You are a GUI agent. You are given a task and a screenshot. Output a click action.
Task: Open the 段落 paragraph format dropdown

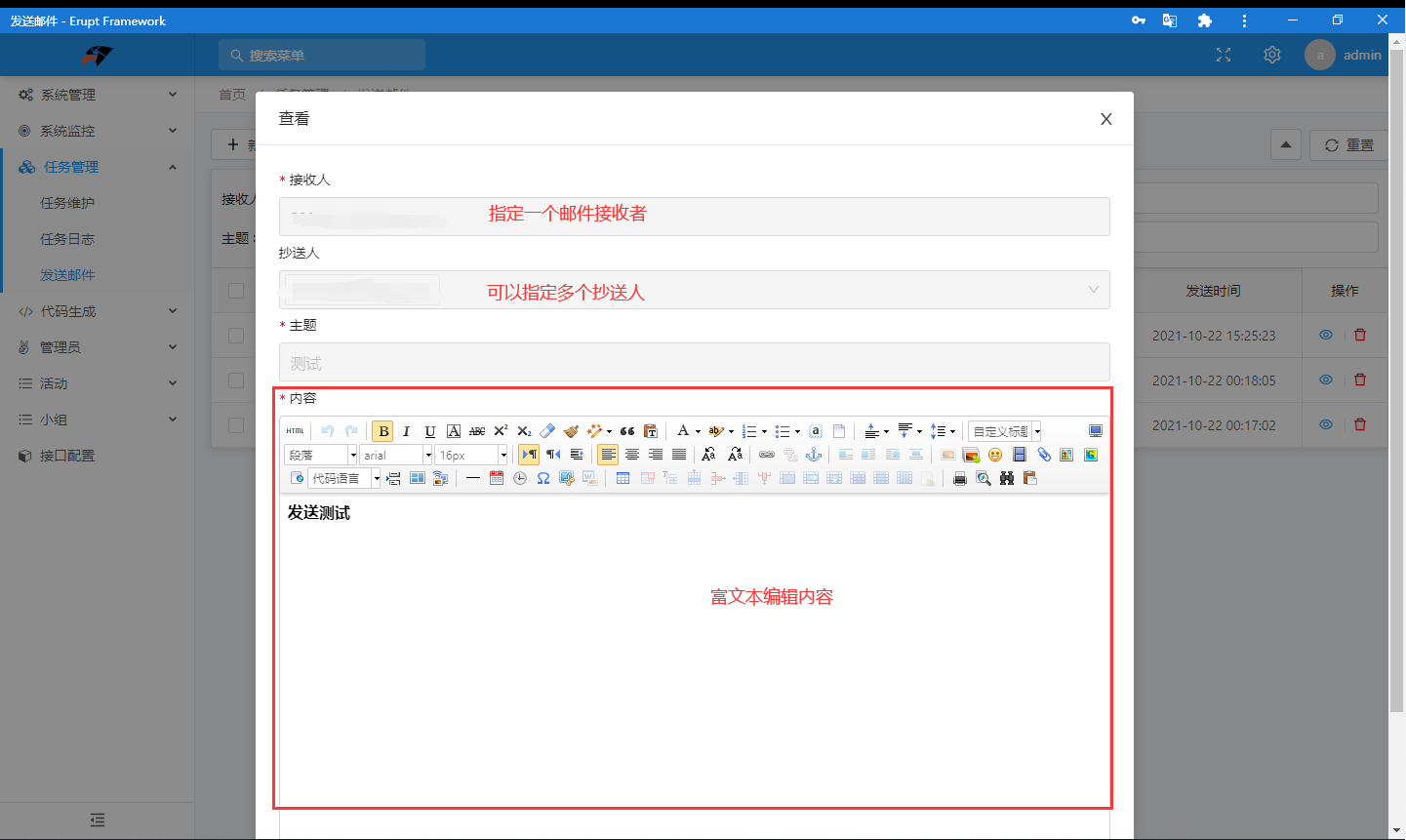[x=321, y=455]
